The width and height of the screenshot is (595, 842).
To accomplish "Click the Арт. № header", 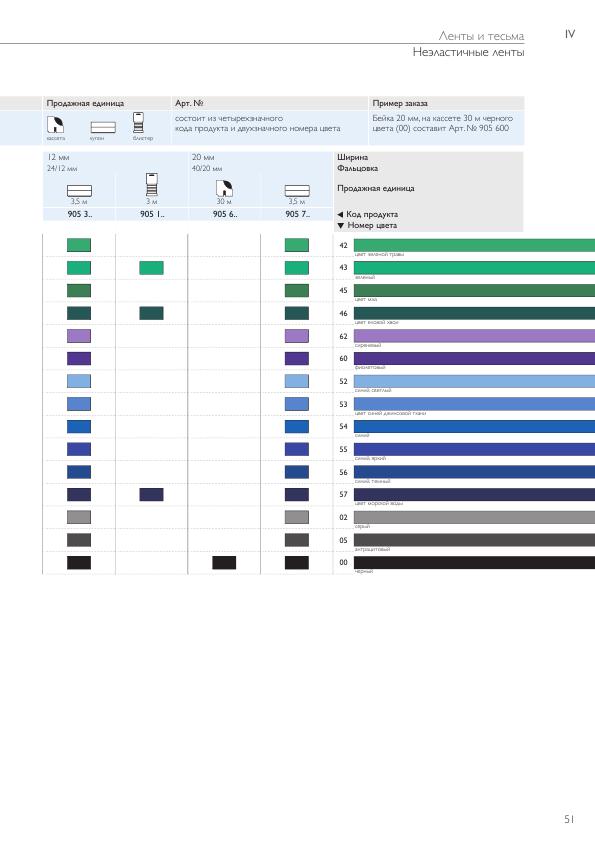I will point(189,103).
